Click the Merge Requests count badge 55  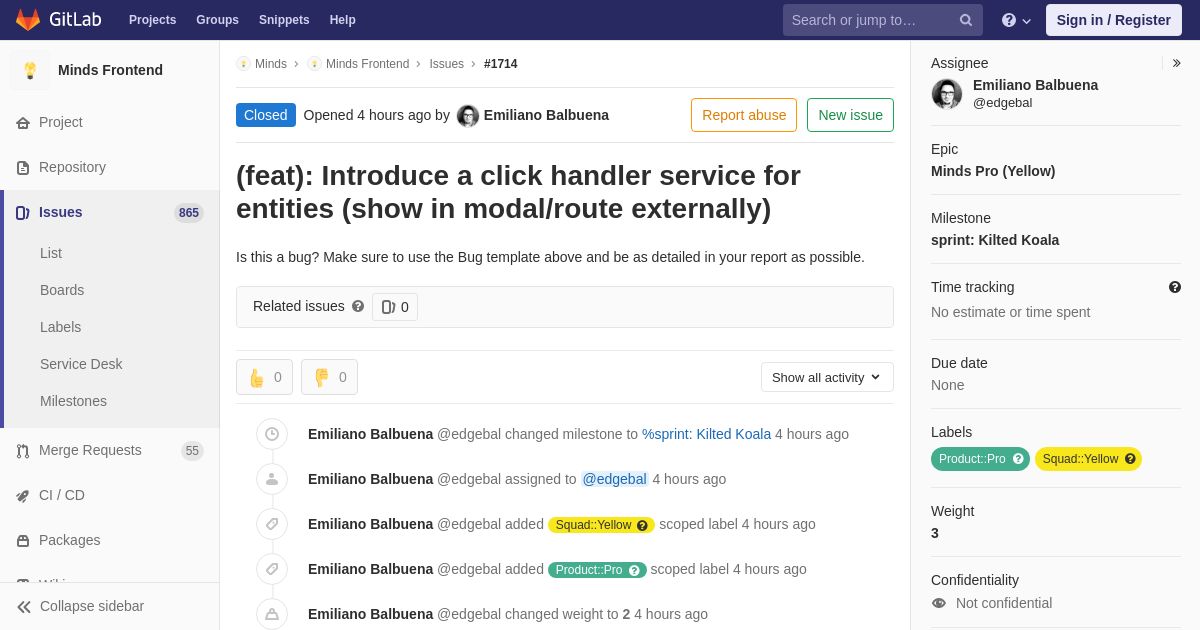192,451
